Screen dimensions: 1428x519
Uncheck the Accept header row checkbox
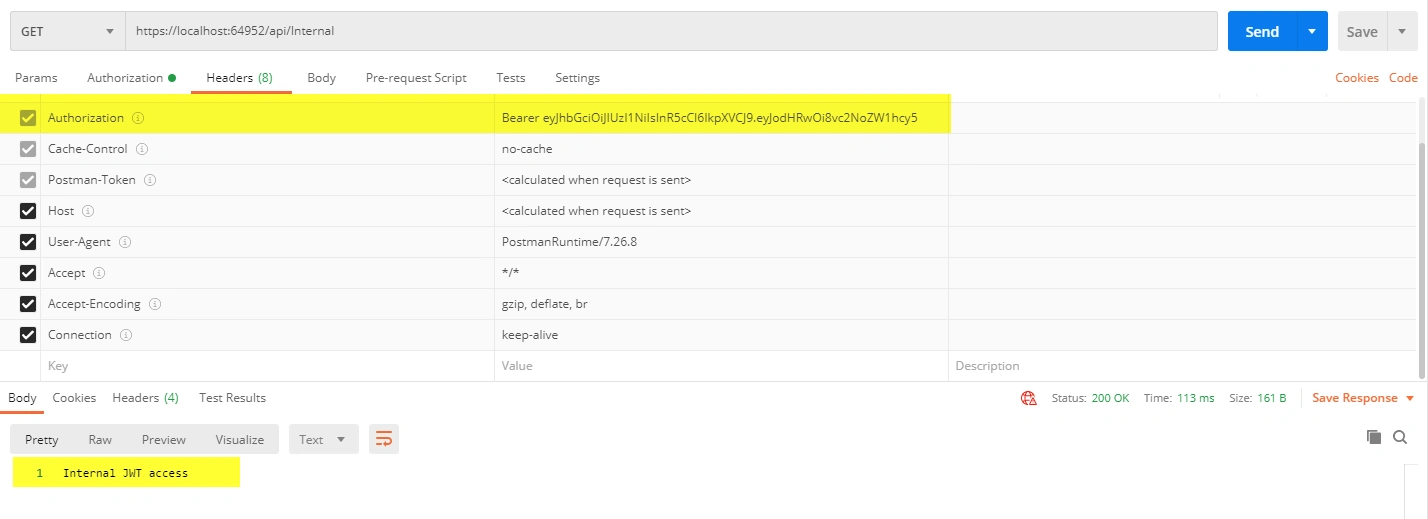click(28, 273)
